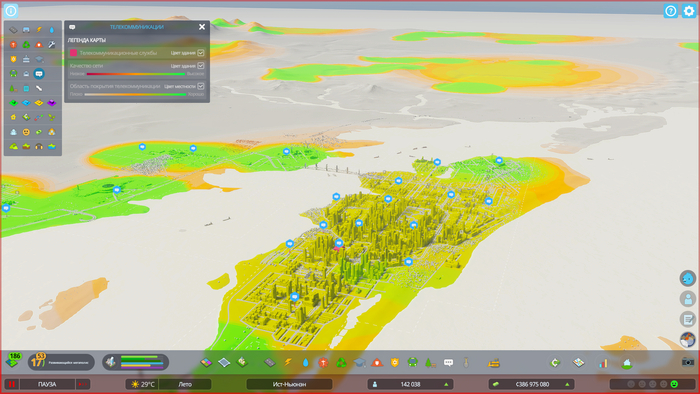This screenshot has width=700, height=394.
Task: Select the public transport bus info view
Action: pos(13,74)
